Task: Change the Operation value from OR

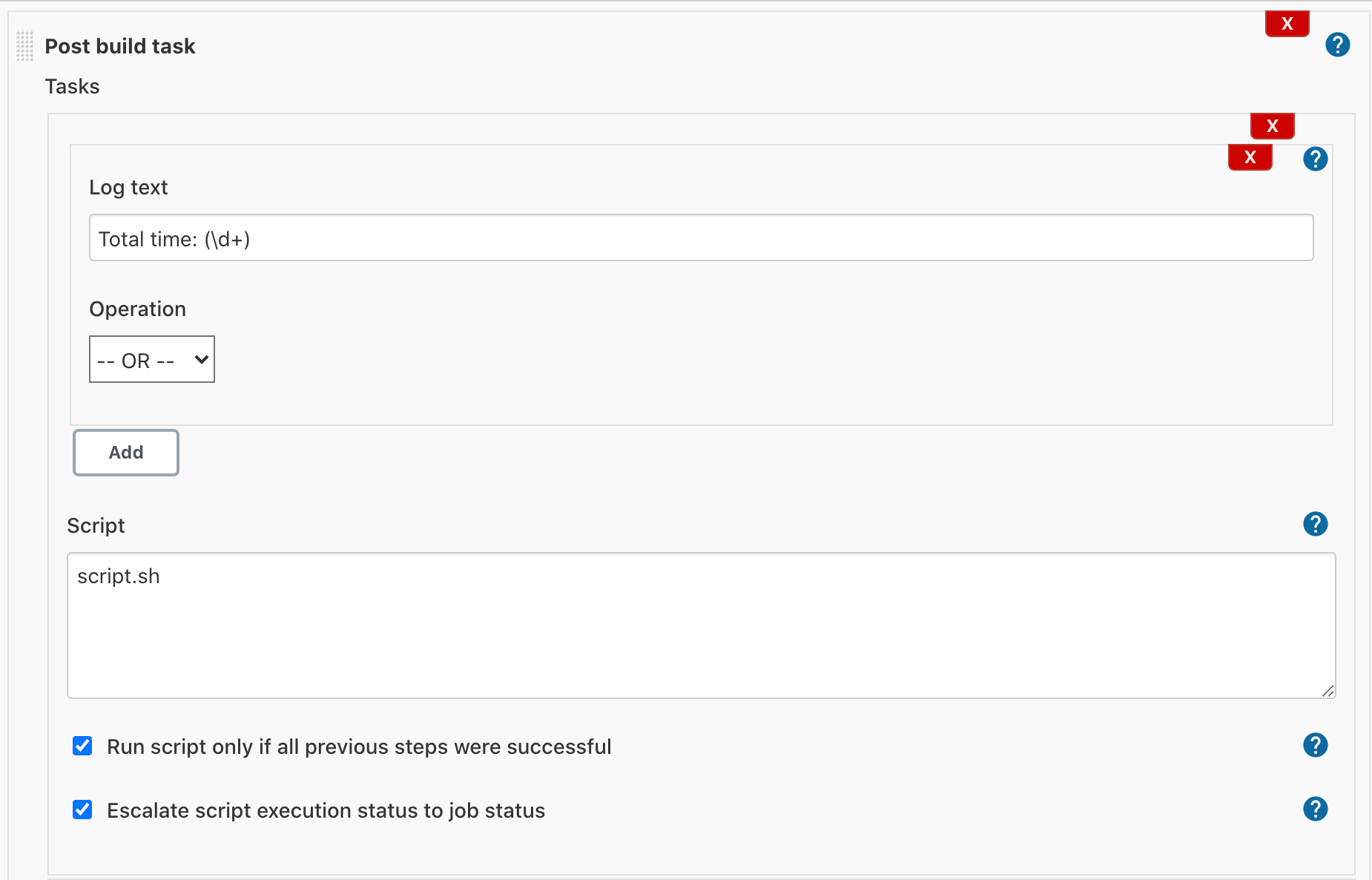Action: tap(151, 359)
